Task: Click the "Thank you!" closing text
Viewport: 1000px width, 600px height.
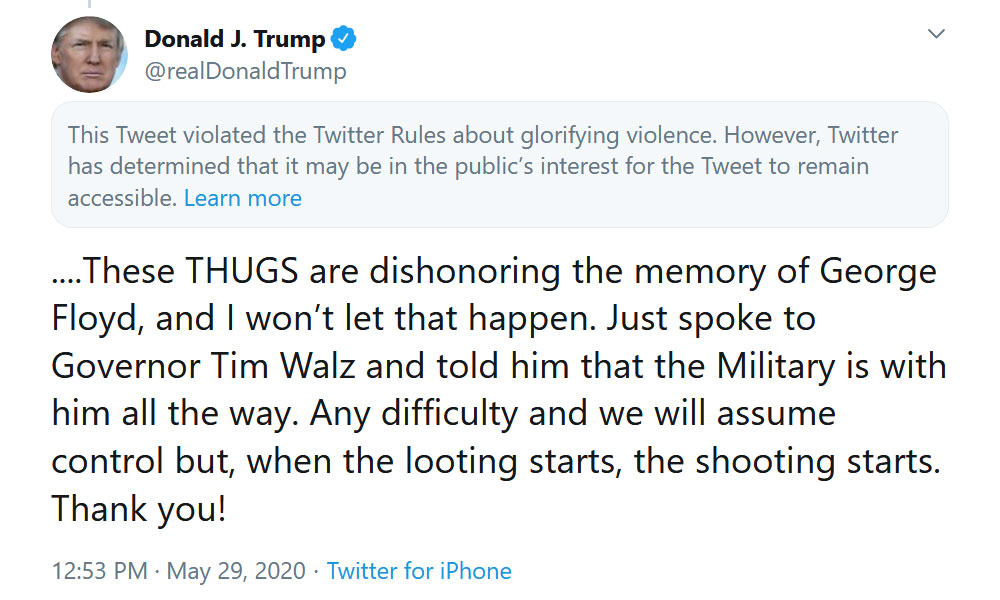Action: 138,509
